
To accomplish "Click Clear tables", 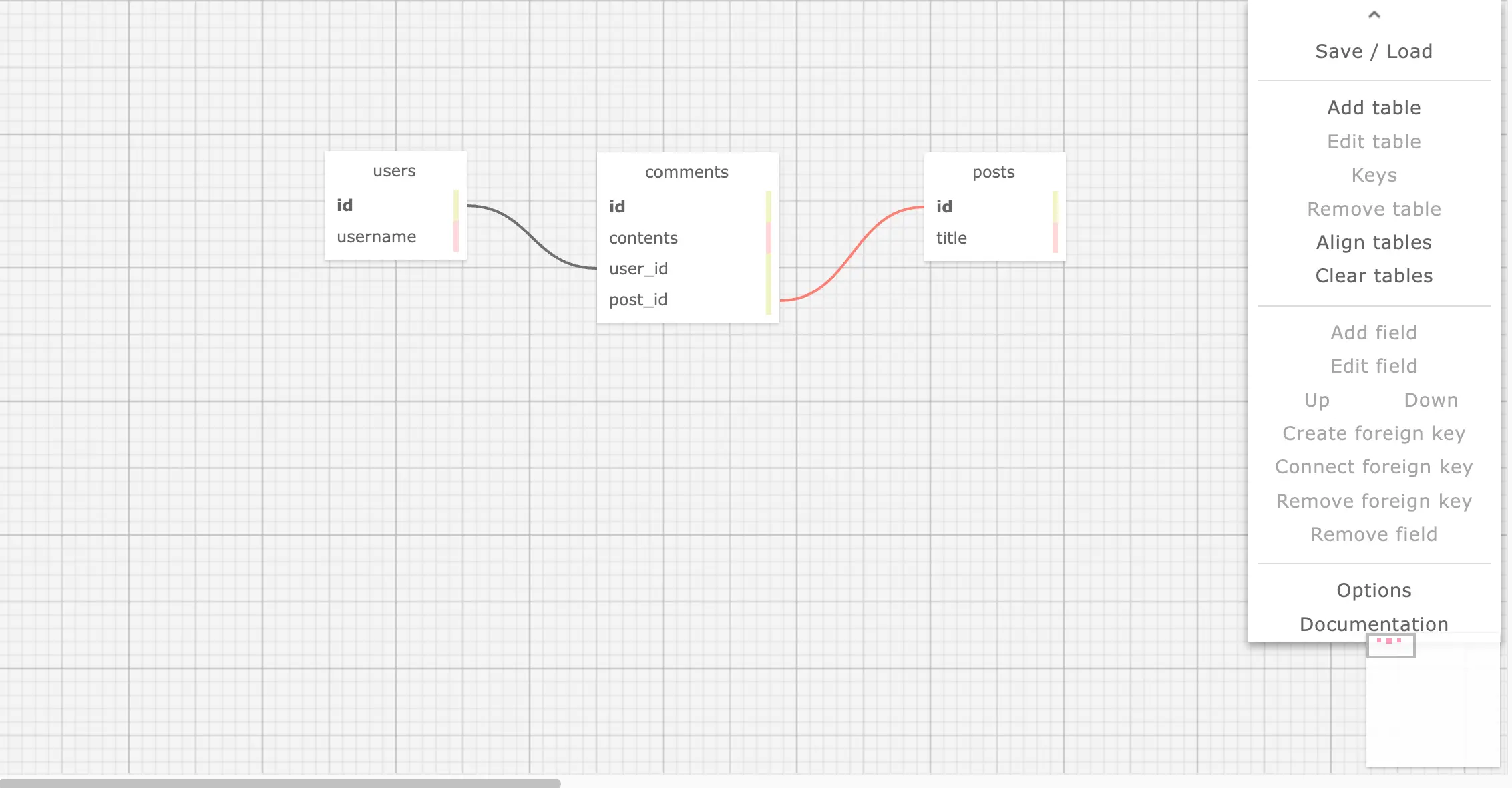I will click(1374, 276).
